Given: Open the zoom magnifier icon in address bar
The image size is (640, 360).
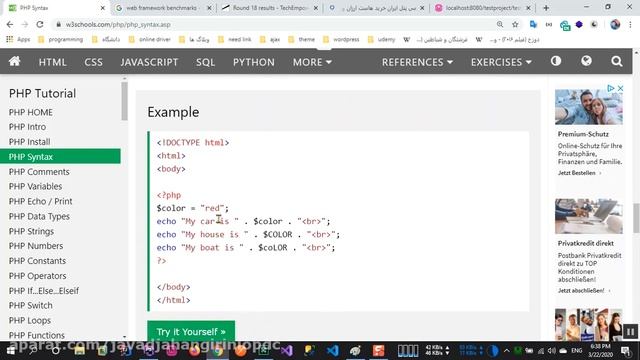Looking at the screenshot, I should [x=500, y=24].
